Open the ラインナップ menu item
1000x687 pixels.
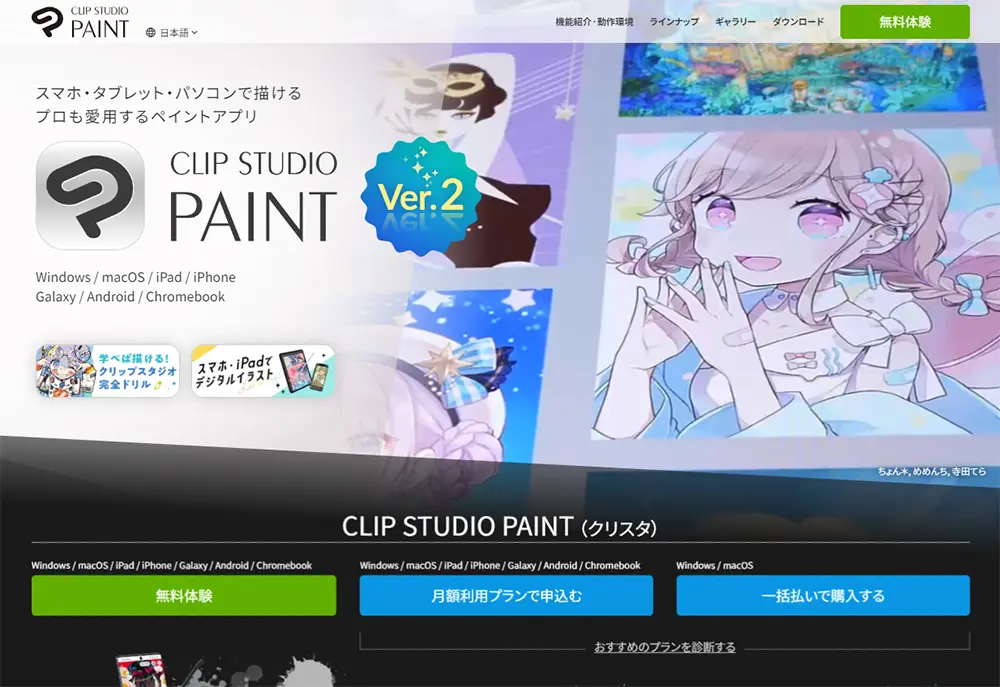[673, 22]
